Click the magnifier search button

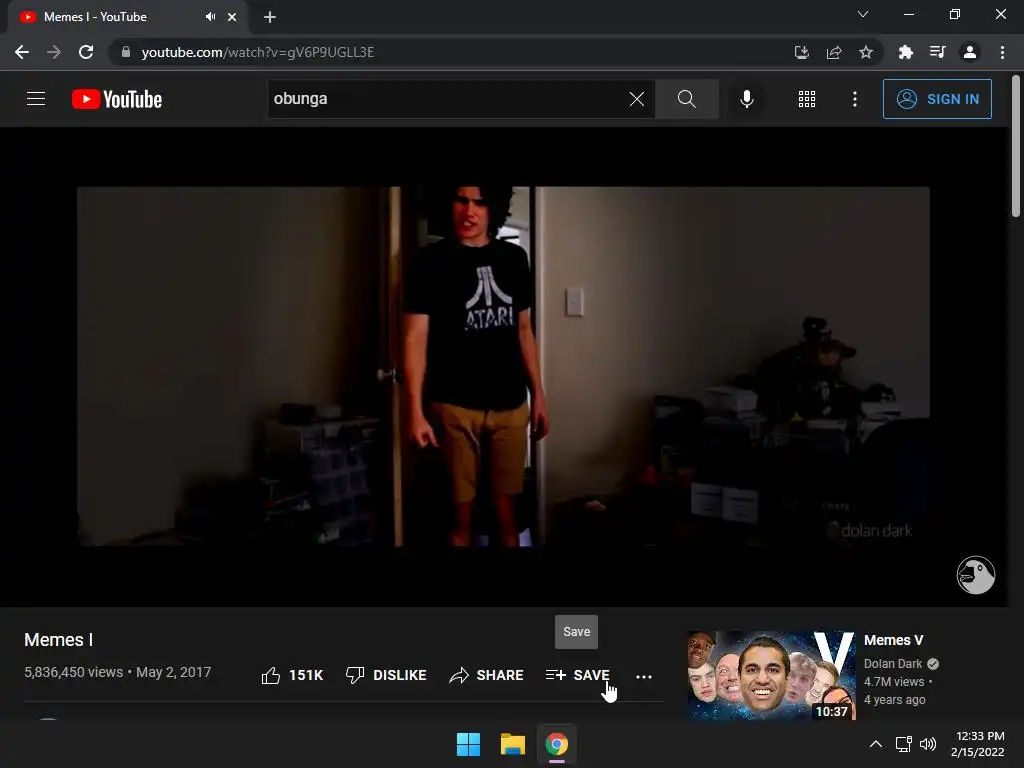[x=686, y=99]
